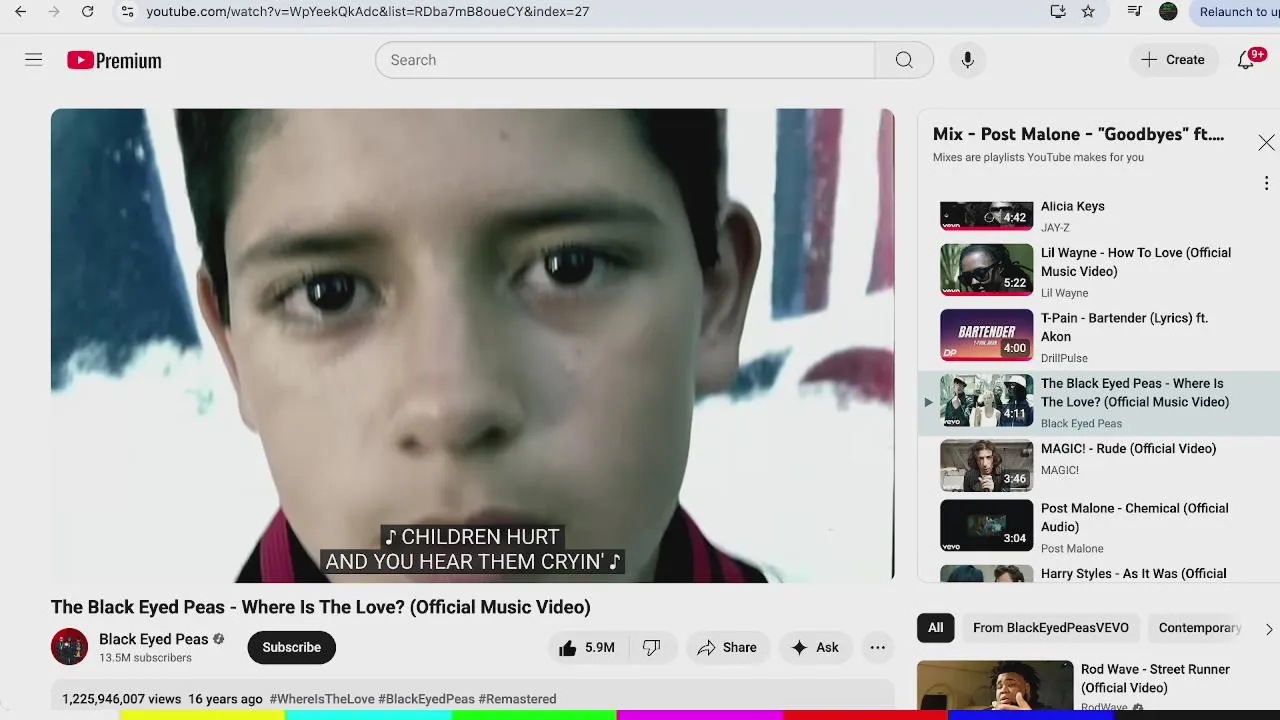Image resolution: width=1280 pixels, height=720 pixels.
Task: Go back with the browser back arrow
Action: [20, 12]
